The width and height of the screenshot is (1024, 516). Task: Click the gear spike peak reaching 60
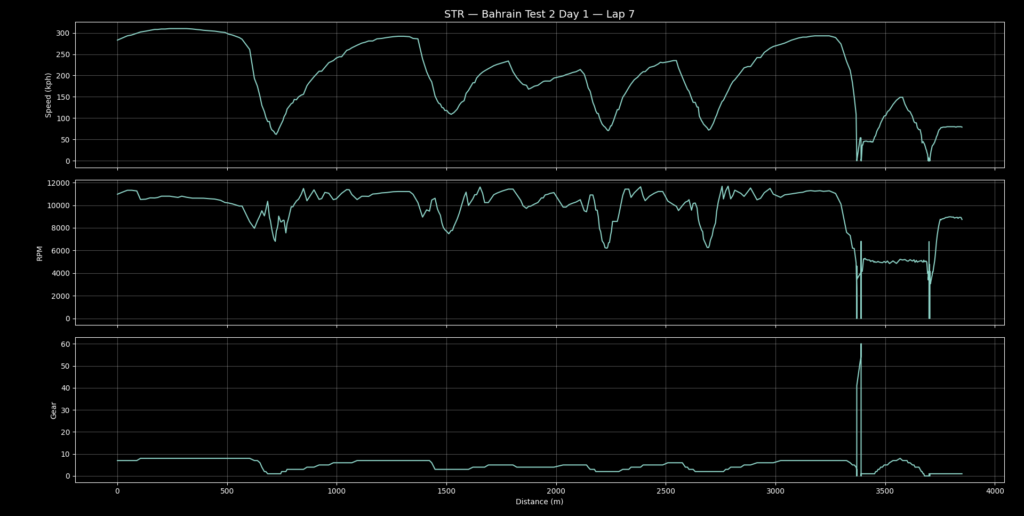(x=861, y=345)
